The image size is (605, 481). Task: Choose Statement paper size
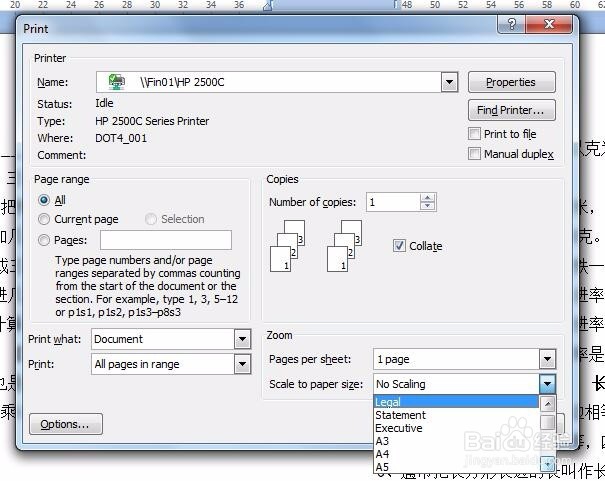tap(456, 415)
